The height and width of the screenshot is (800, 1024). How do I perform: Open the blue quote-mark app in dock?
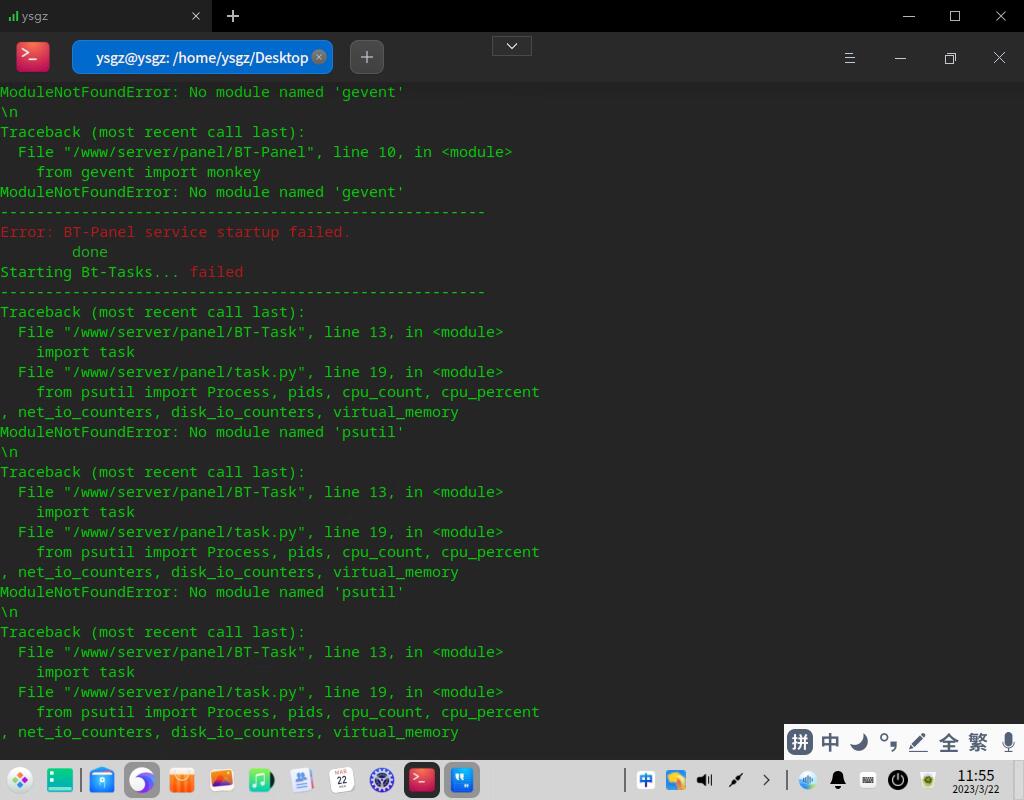click(462, 780)
